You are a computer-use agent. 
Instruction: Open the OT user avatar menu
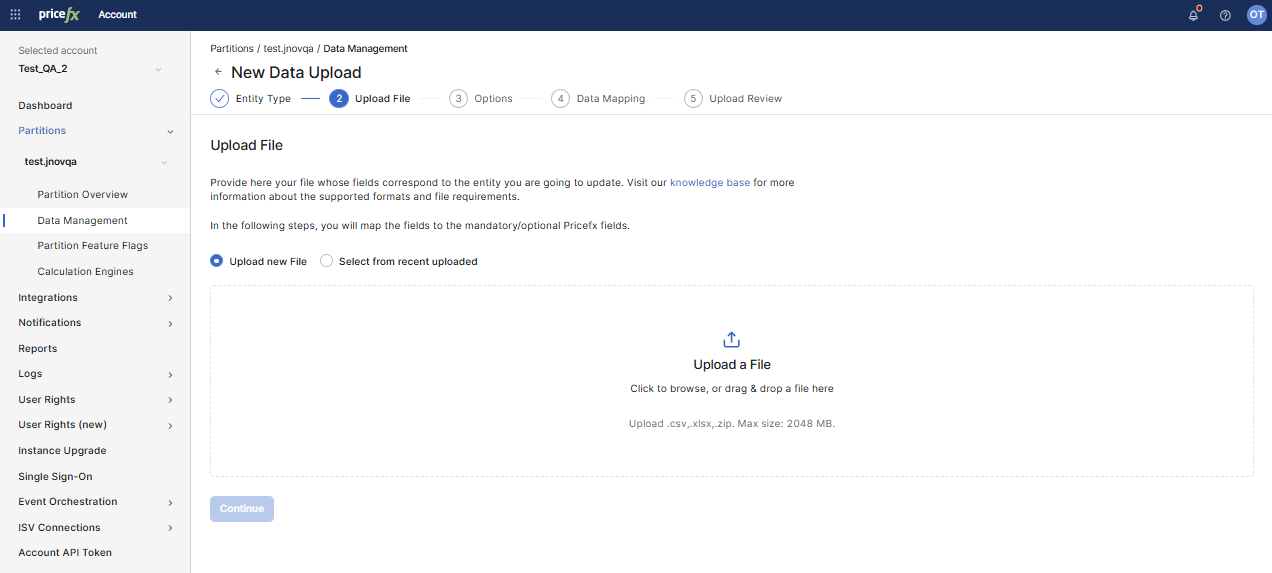pos(1256,14)
